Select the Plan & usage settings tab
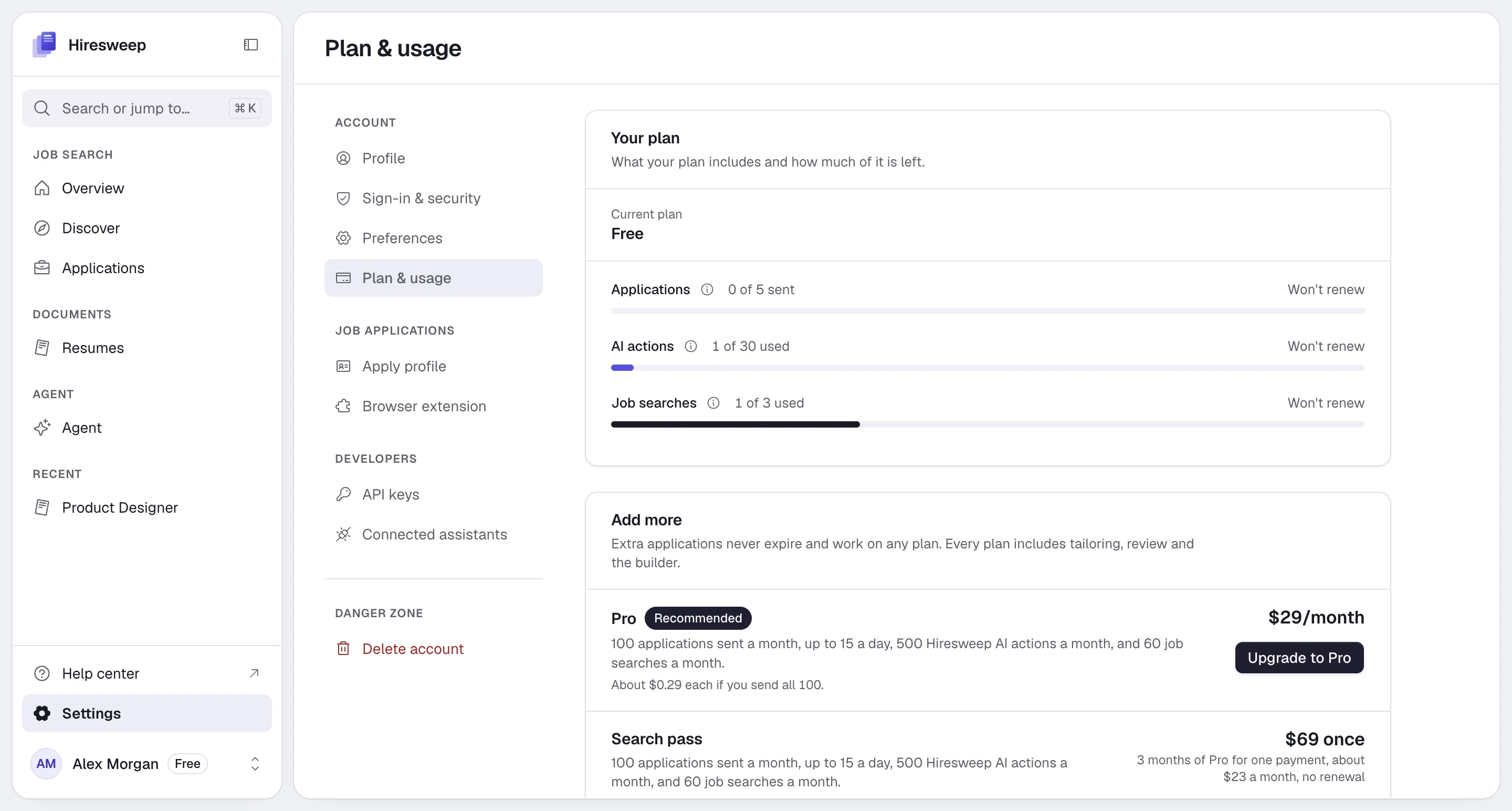 433,278
